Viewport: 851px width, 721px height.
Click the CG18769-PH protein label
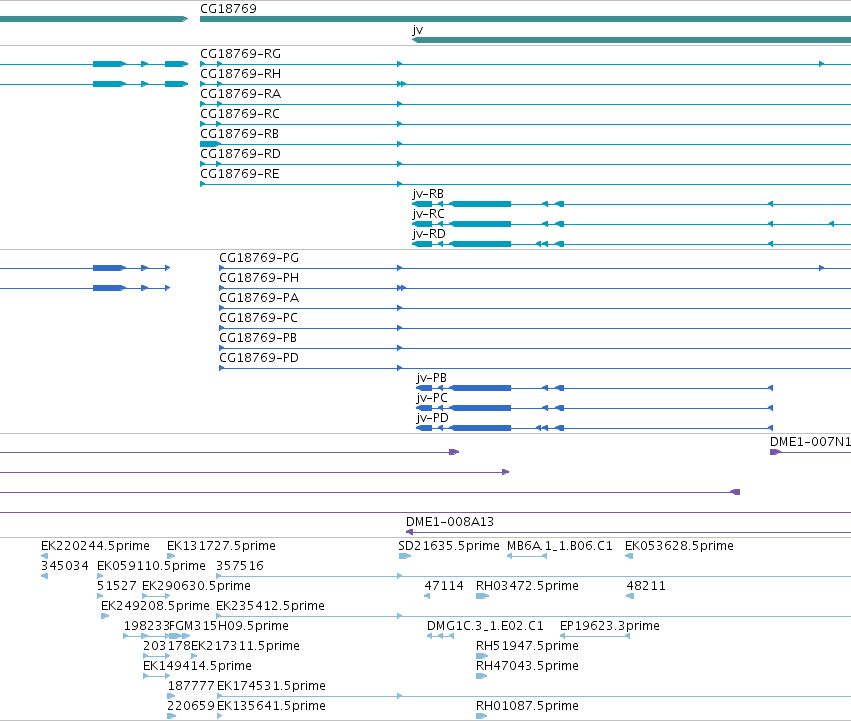(x=259, y=278)
